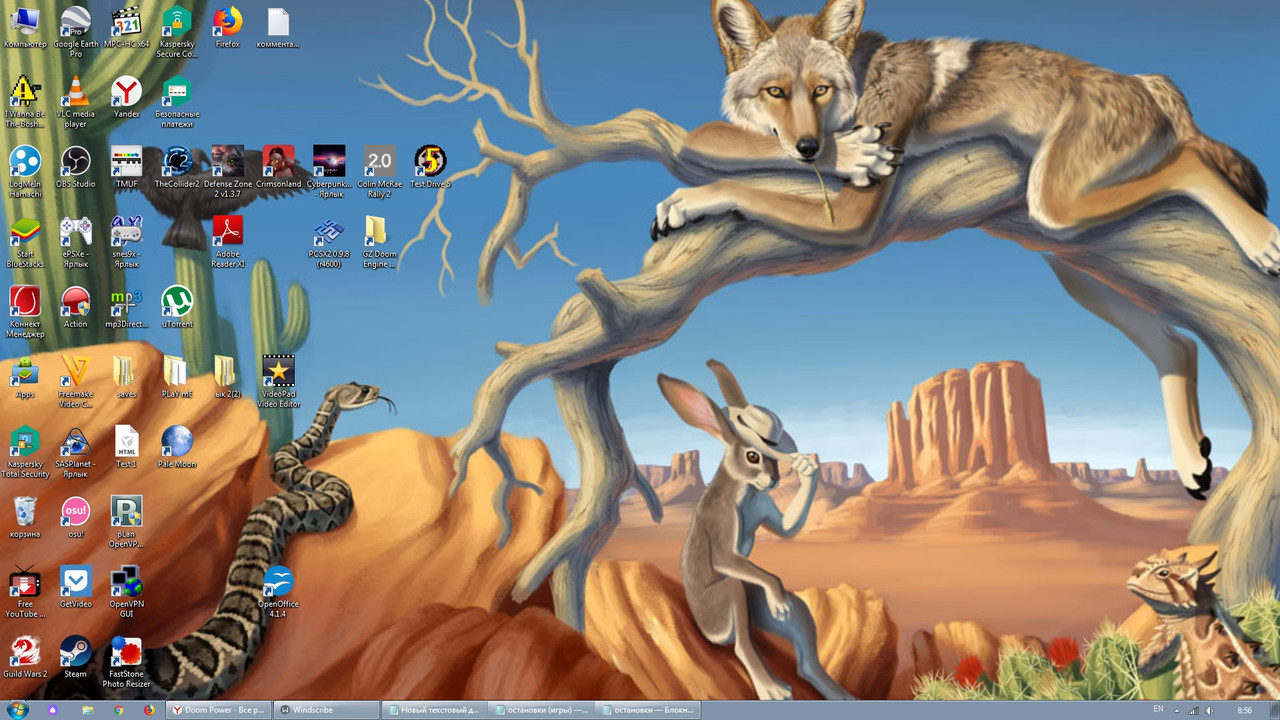Viewport: 1280px width, 720px height.
Task: Select the Crimsonland desktop icon
Action: [278, 167]
